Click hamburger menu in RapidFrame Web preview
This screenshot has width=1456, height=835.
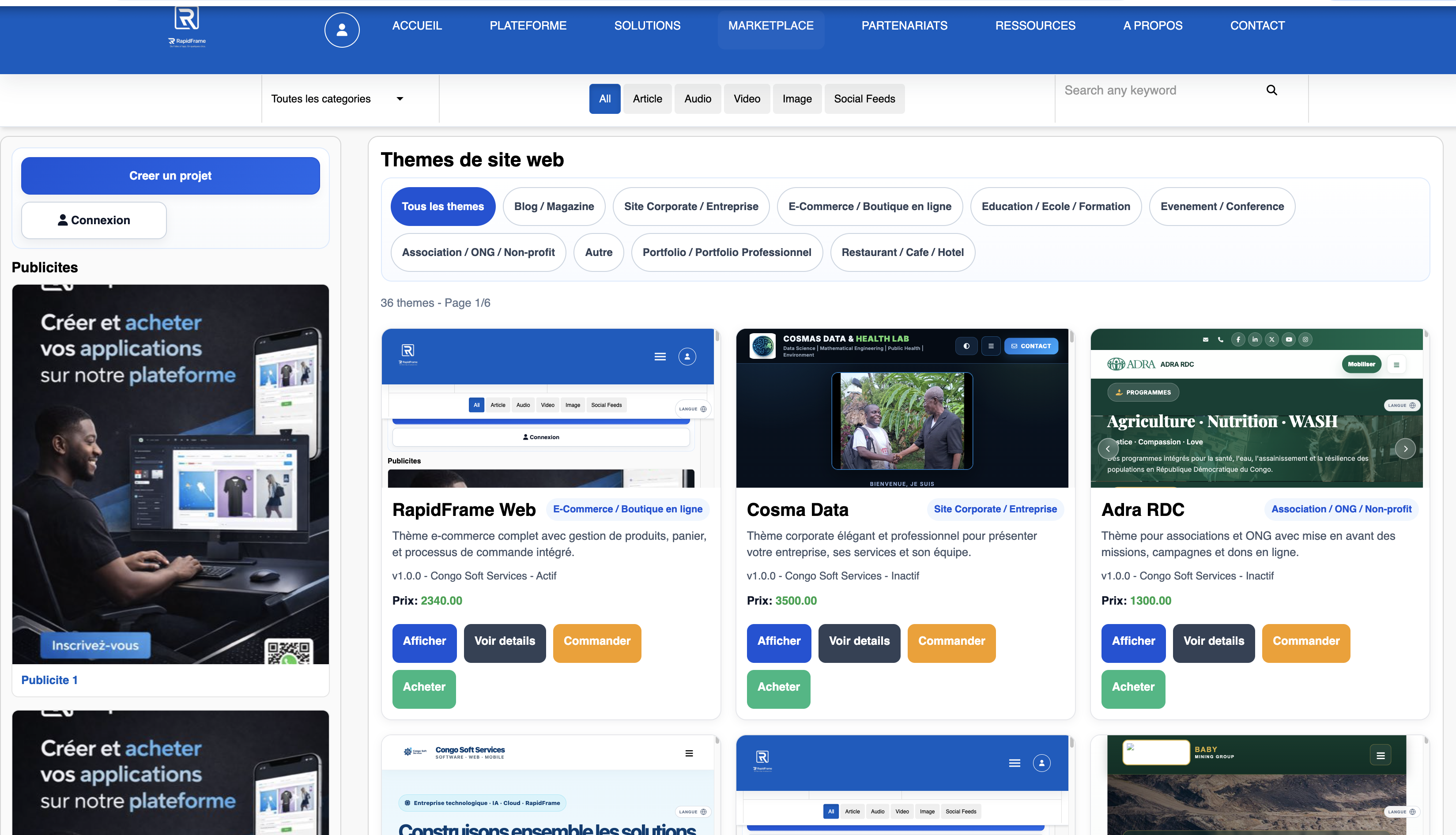click(x=660, y=357)
